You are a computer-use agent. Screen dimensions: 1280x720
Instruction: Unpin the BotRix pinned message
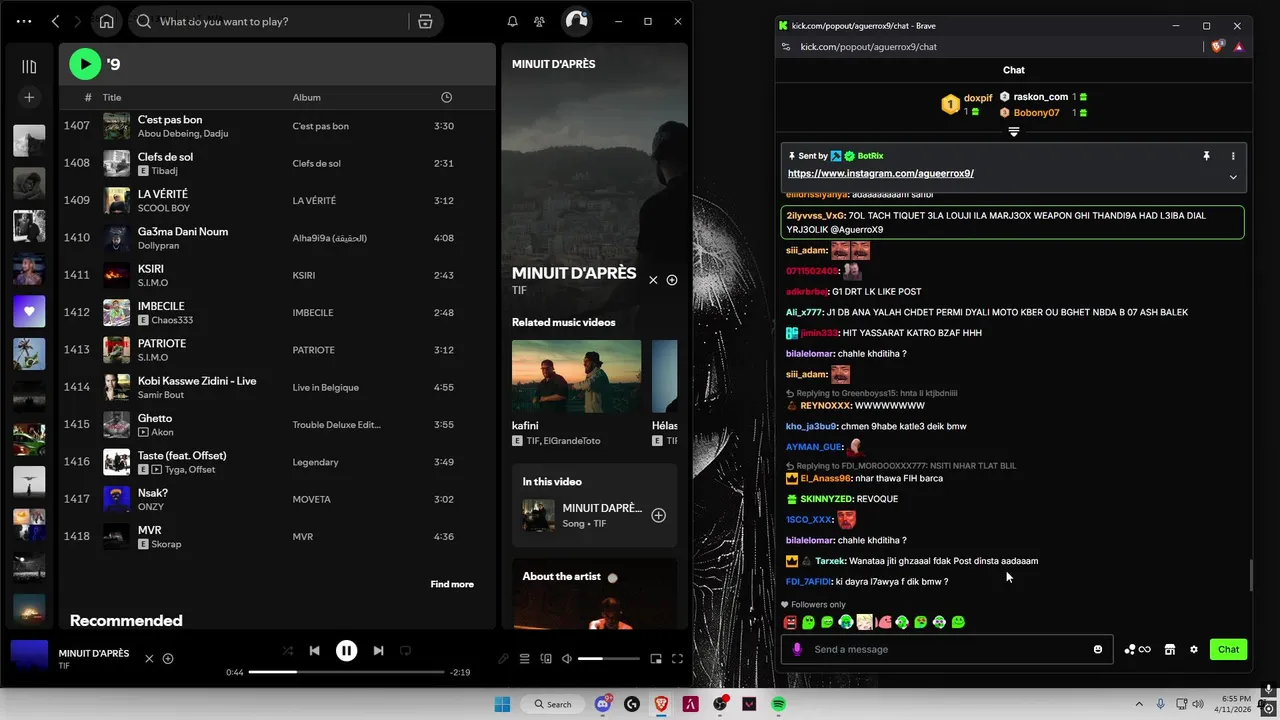point(1206,156)
